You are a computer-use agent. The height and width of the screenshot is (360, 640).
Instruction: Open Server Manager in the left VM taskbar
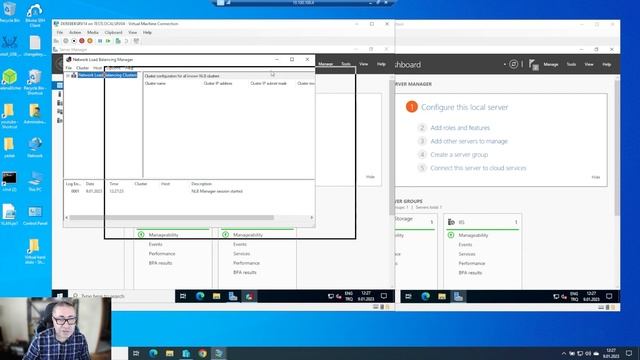pos(233,296)
